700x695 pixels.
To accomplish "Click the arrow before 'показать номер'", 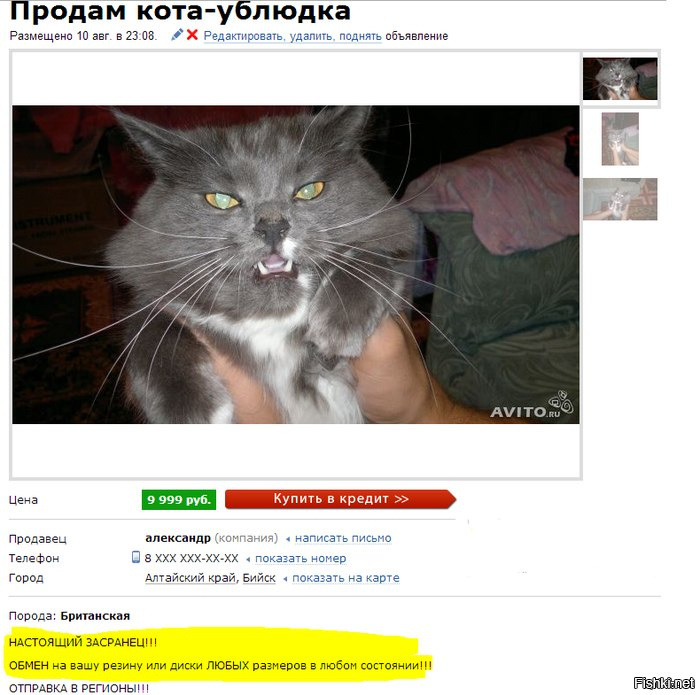I will click(248, 559).
